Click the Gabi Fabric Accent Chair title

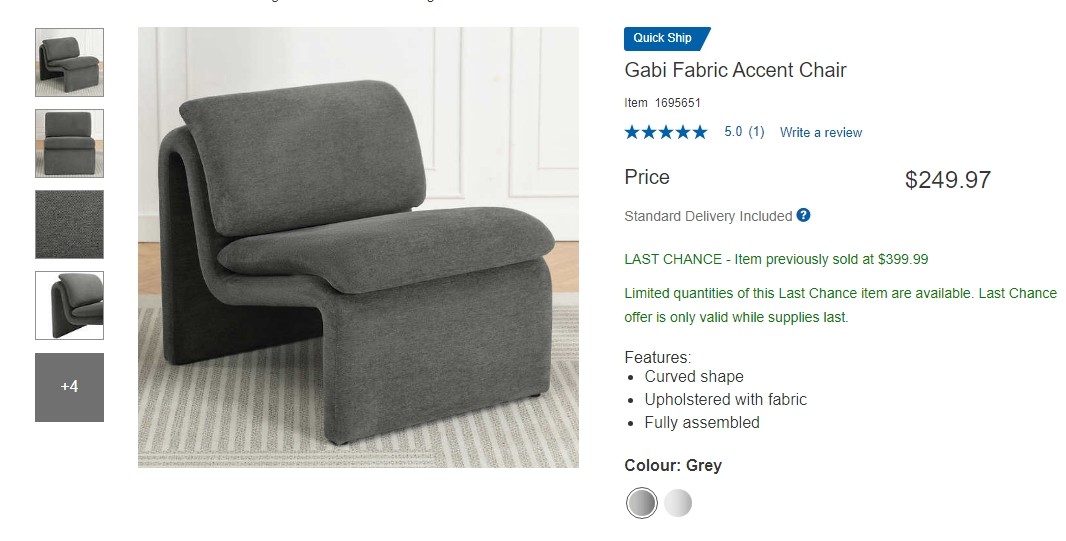click(x=736, y=70)
